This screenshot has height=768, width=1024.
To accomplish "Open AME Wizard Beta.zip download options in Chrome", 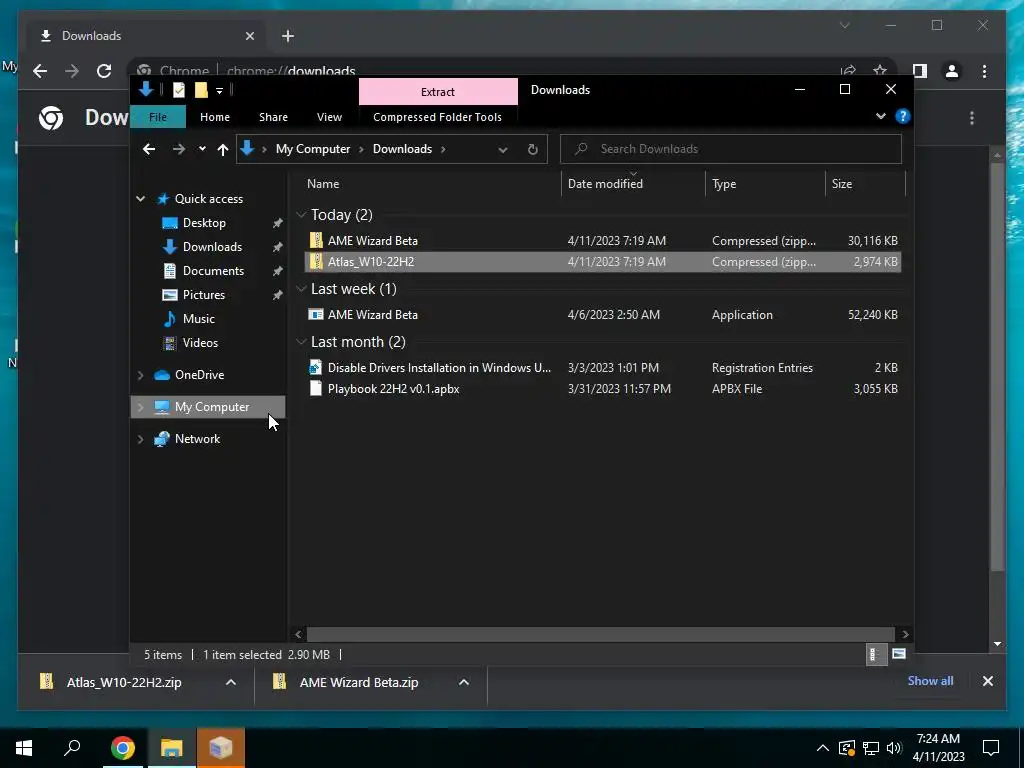I will [464, 682].
